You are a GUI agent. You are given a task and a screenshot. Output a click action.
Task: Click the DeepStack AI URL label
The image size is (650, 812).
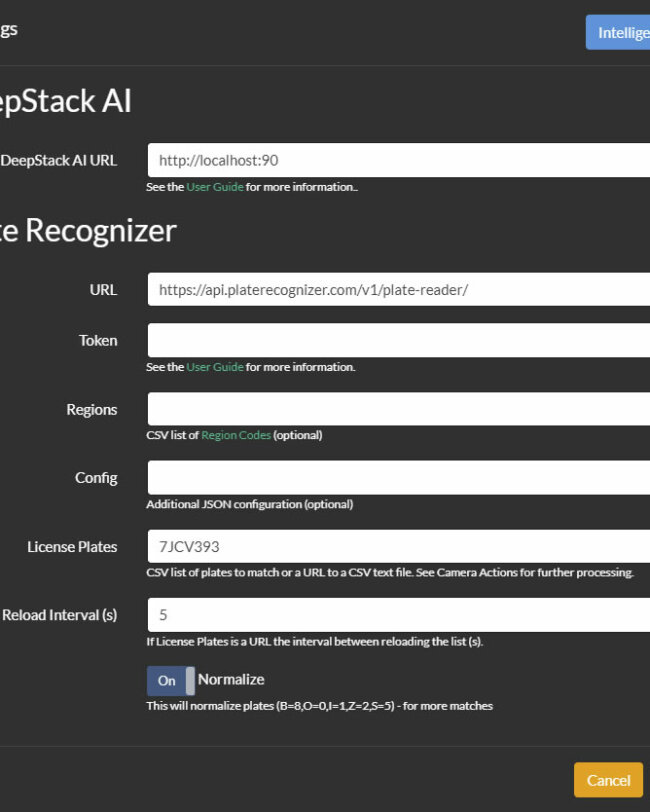coord(59,161)
